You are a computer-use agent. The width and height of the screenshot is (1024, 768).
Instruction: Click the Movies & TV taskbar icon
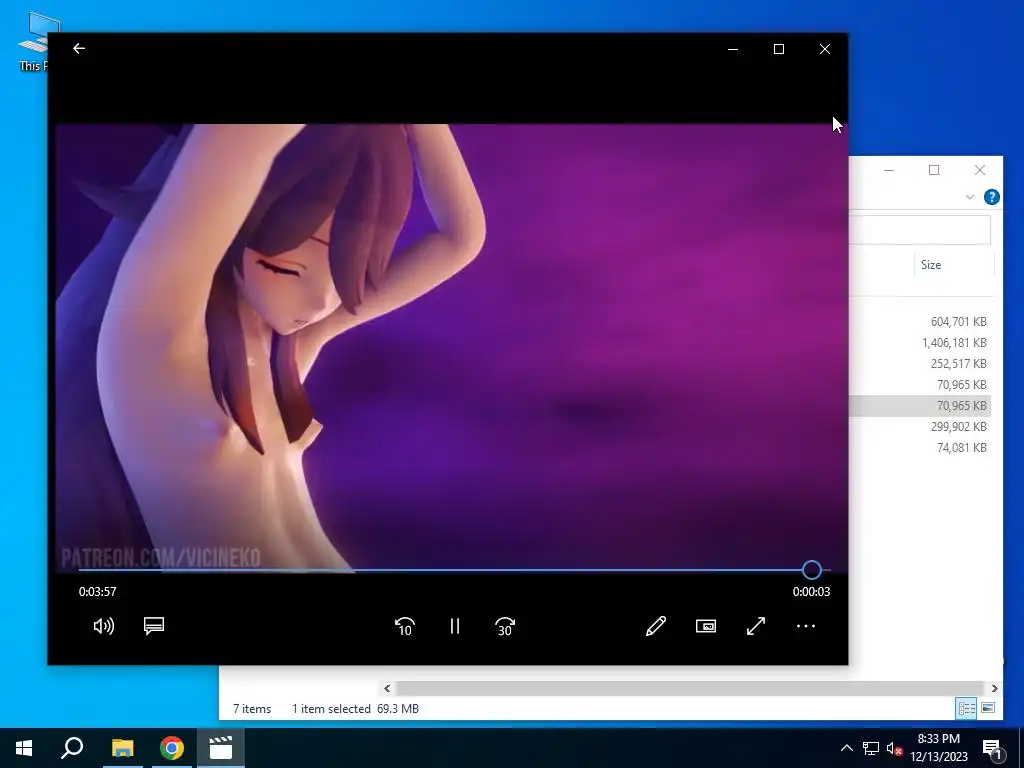tap(221, 748)
